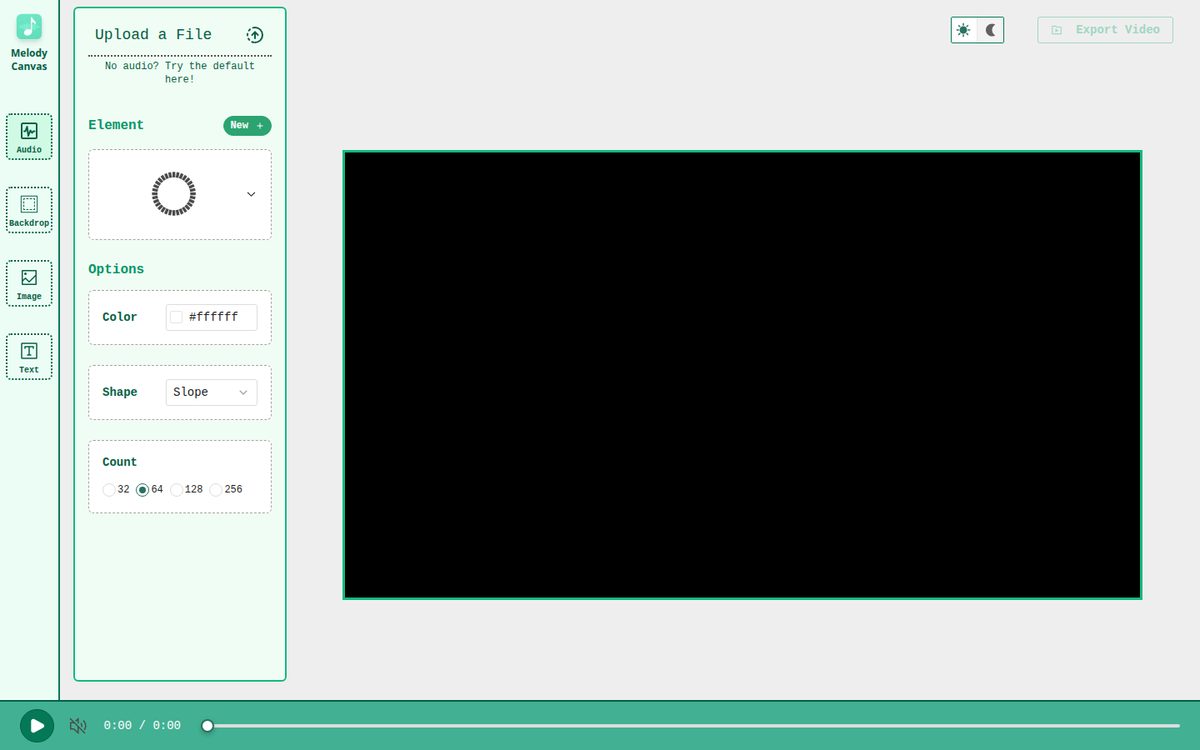Viewport: 1200px width, 750px height.
Task: Select the circular visualizer element preview
Action: 174,194
